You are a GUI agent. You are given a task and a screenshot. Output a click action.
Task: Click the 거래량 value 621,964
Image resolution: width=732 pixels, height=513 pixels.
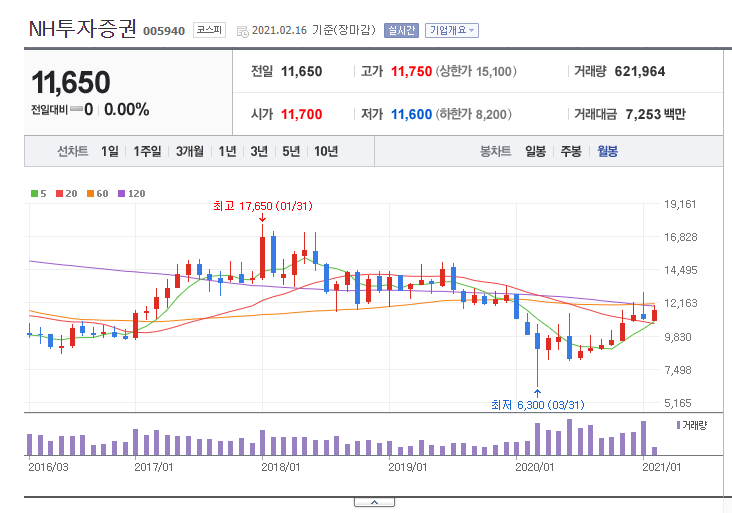pos(640,71)
